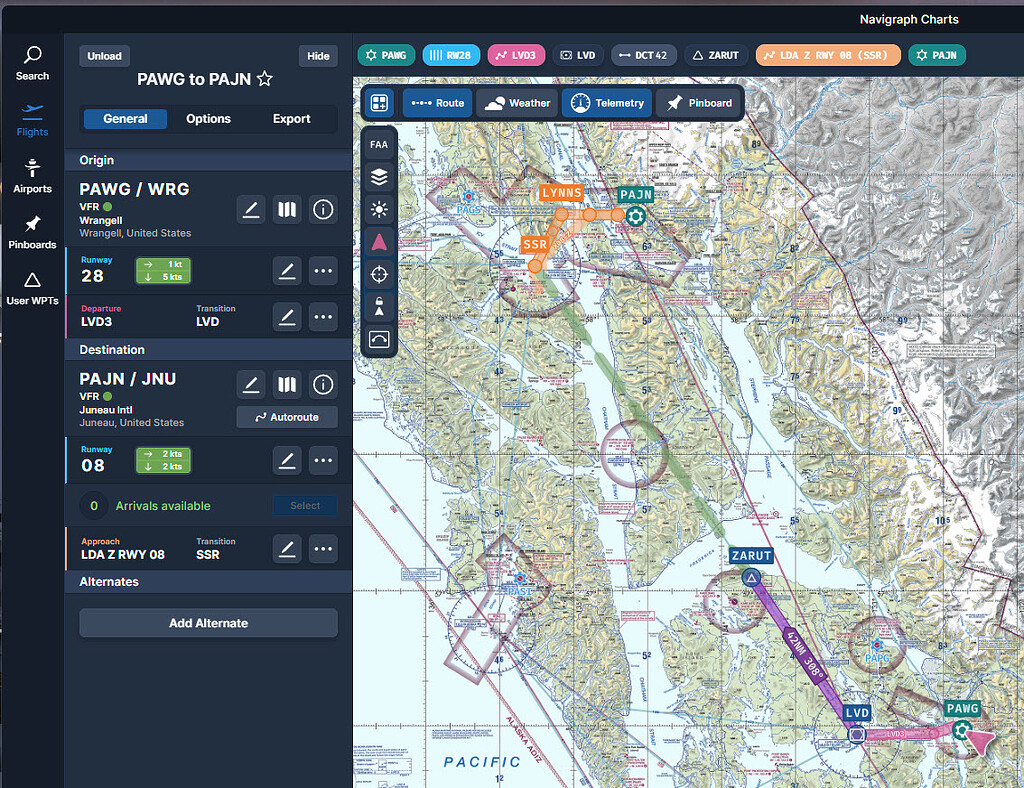Click the Juneau Intl airport name text
The image size is (1024, 788).
[x=106, y=410]
